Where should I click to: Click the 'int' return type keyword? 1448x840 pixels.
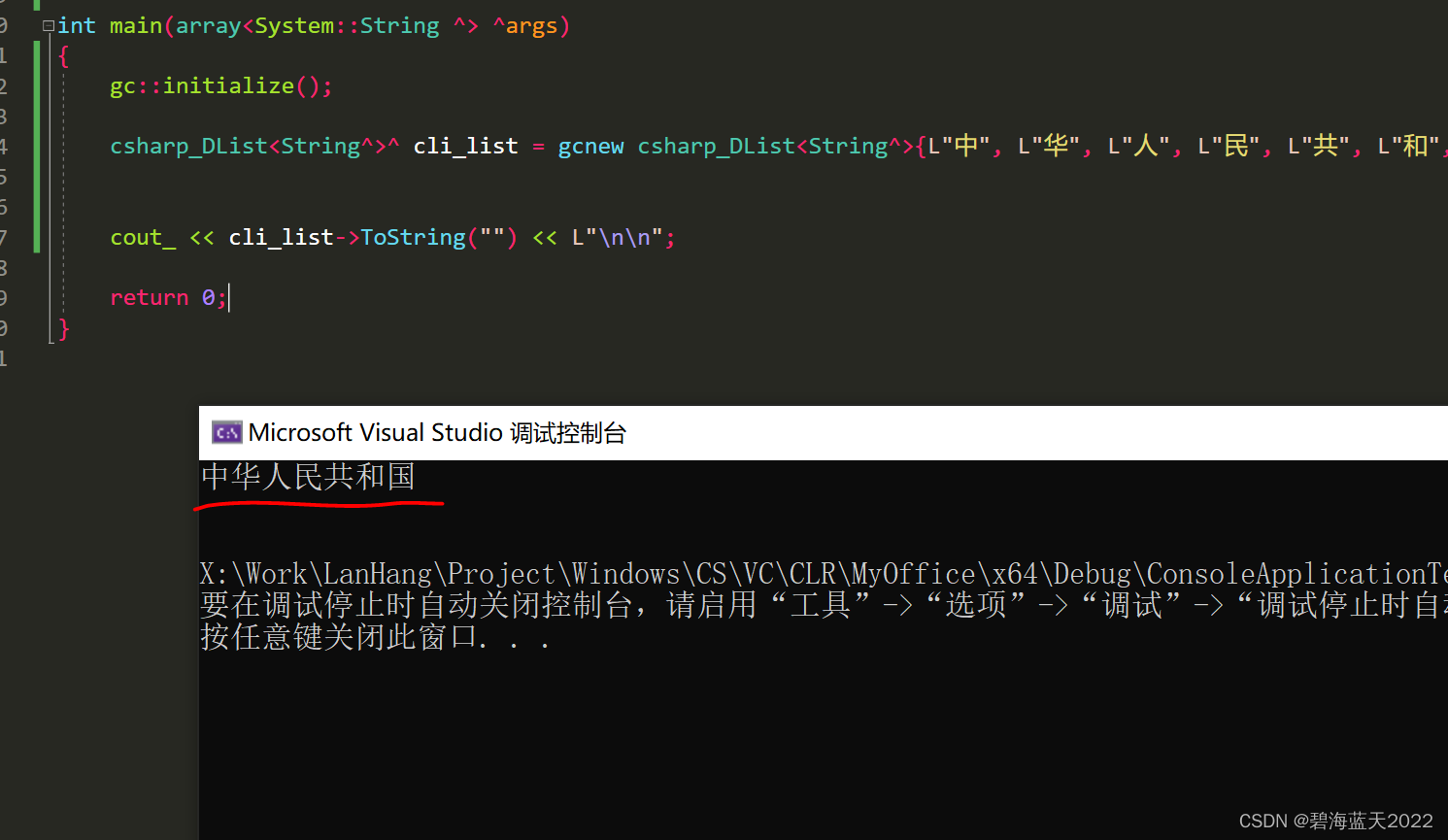coord(77,26)
